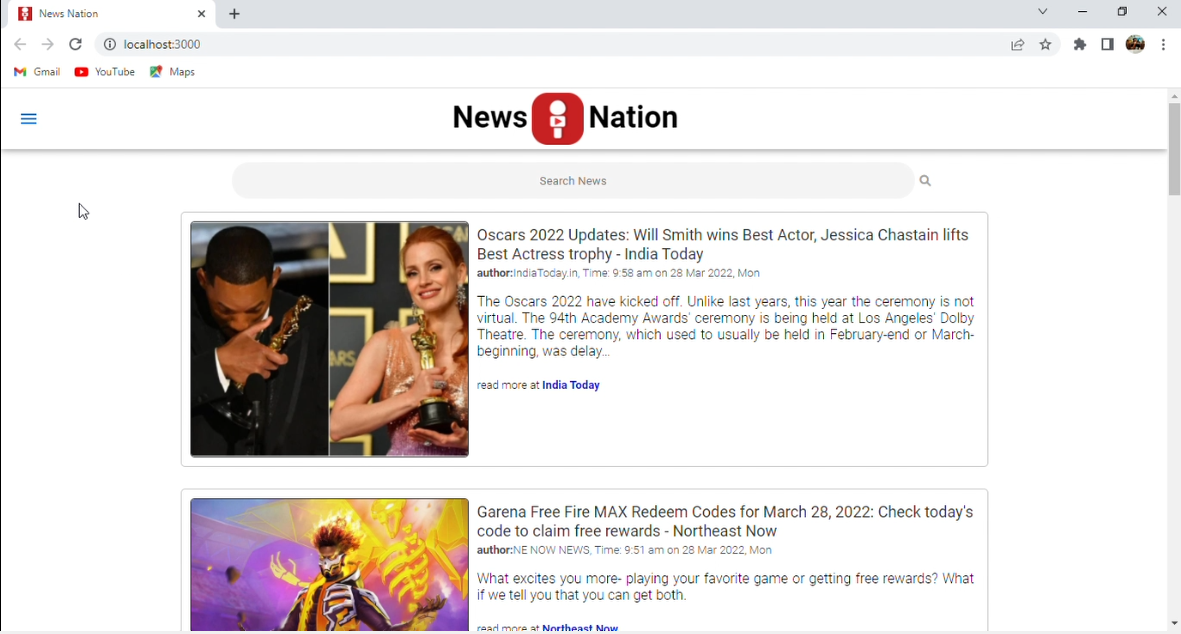Screen dimensions: 1181x634
Task: Open the YouTube bookmark
Action: (105, 72)
